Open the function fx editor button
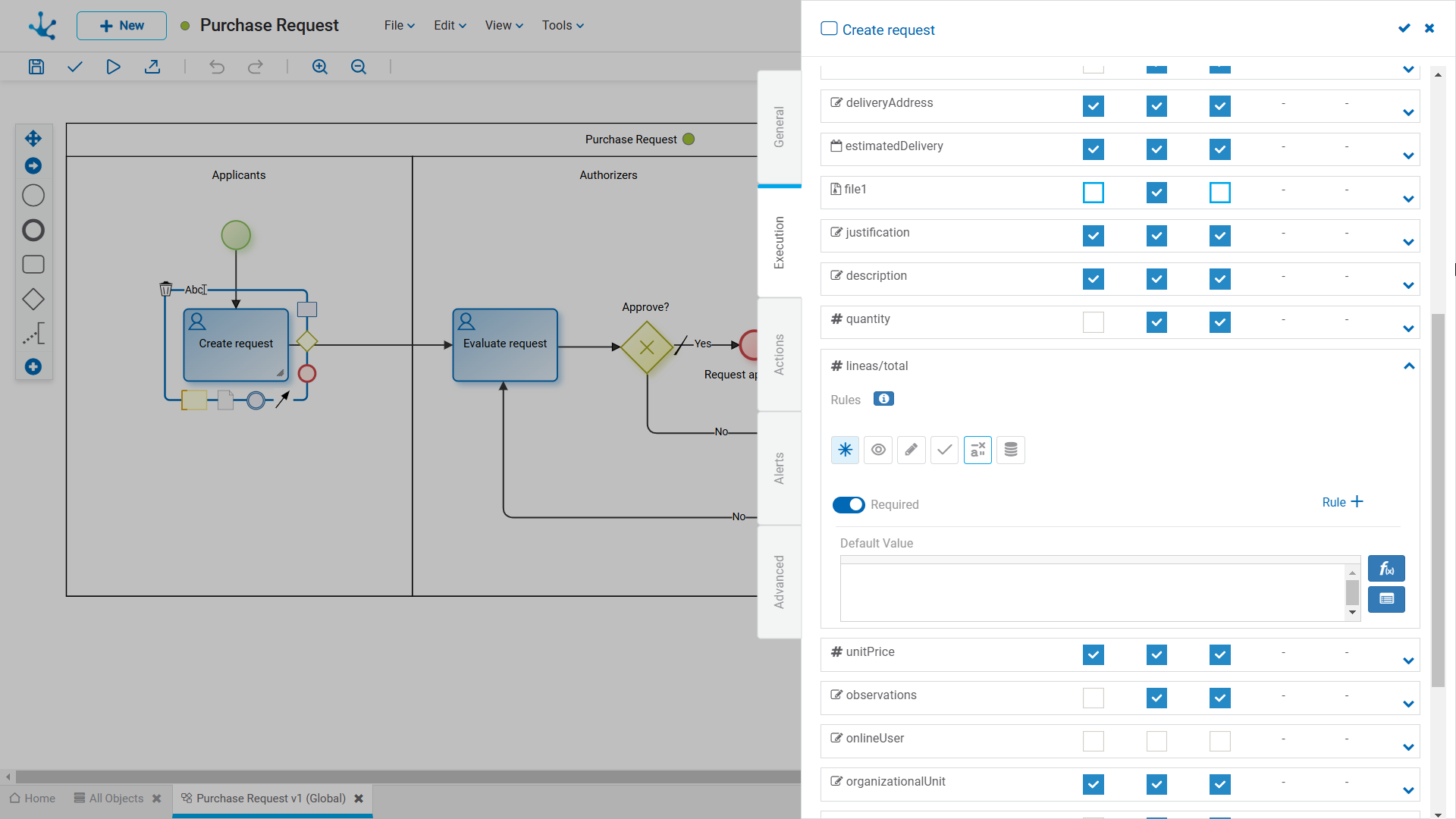Image resolution: width=1456 pixels, height=819 pixels. [1386, 569]
